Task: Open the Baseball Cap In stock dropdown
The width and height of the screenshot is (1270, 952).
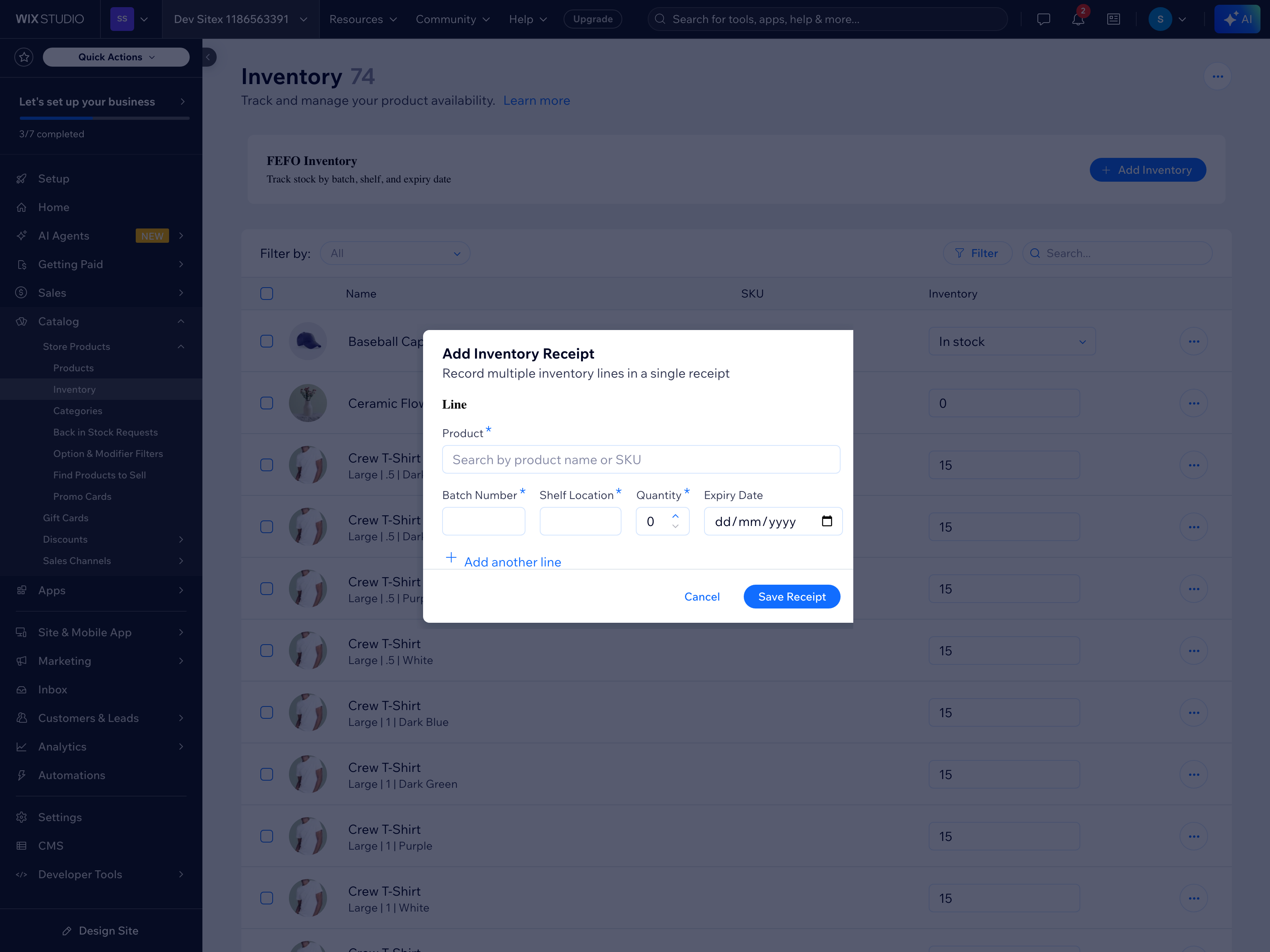Action: [1012, 342]
